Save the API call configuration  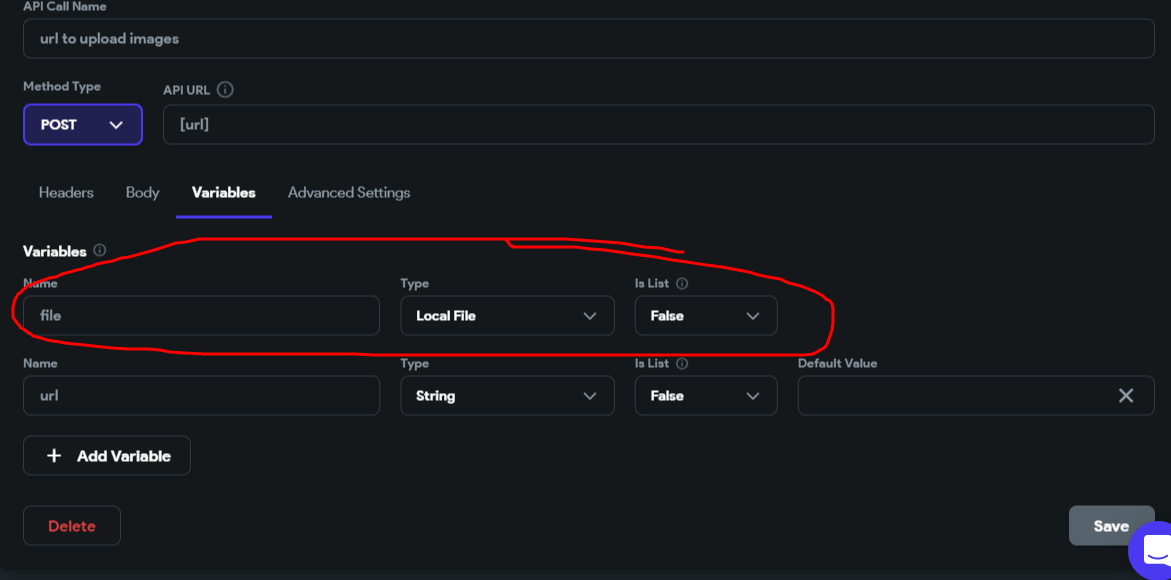1111,525
